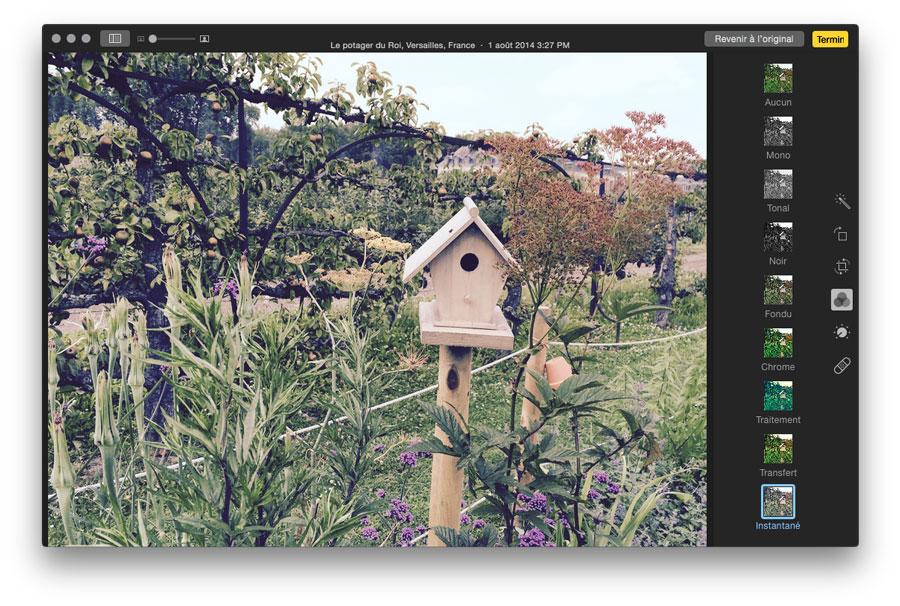900x606 pixels.
Task: Click the small thumbnail zoom-out icon
Action: pos(141,39)
